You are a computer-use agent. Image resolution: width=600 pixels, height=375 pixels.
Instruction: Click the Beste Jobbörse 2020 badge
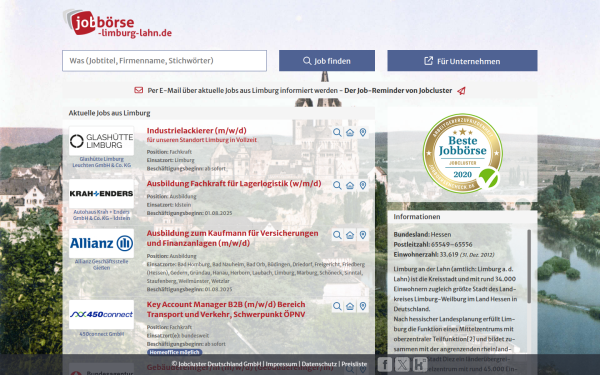462,153
